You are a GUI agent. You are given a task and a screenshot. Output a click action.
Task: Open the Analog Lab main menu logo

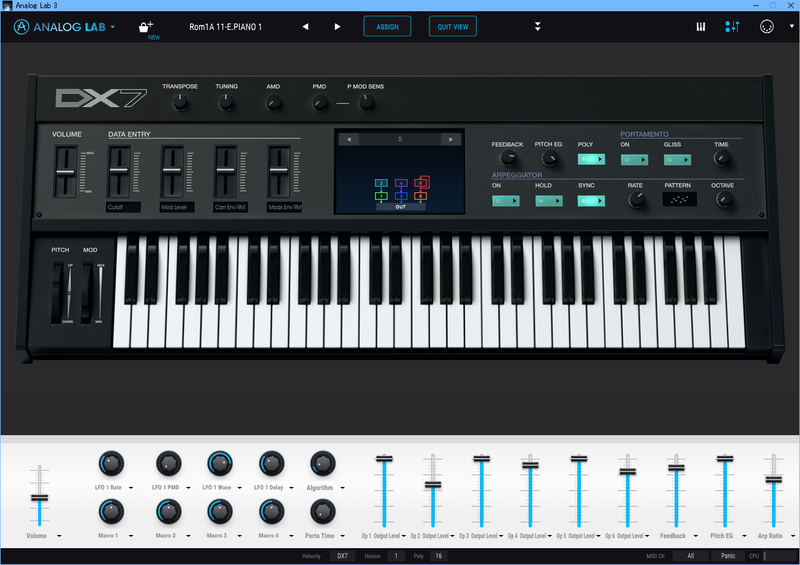click(x=63, y=27)
